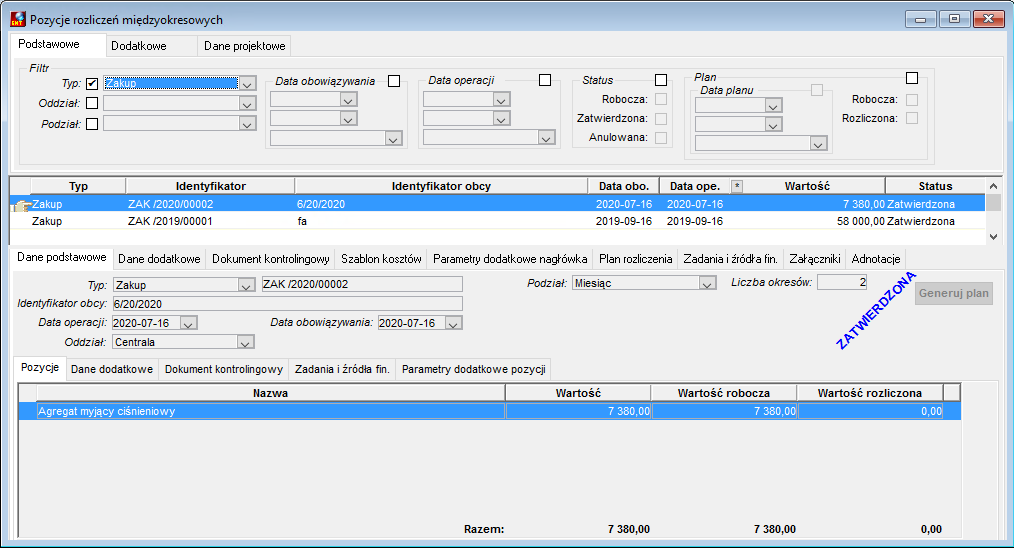Click the Identyfikator obcy input field
The height and width of the screenshot is (548, 1014).
pyautogui.click(x=287, y=304)
